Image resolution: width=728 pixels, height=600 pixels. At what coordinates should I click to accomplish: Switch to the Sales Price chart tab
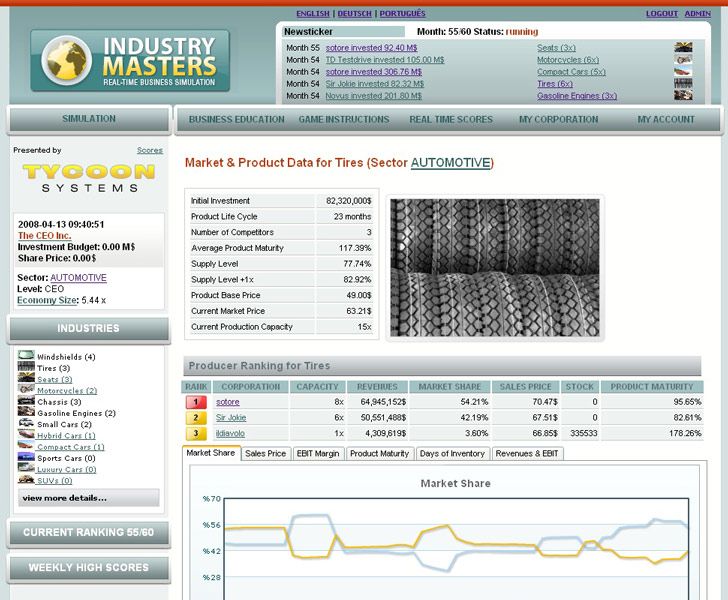(266, 453)
